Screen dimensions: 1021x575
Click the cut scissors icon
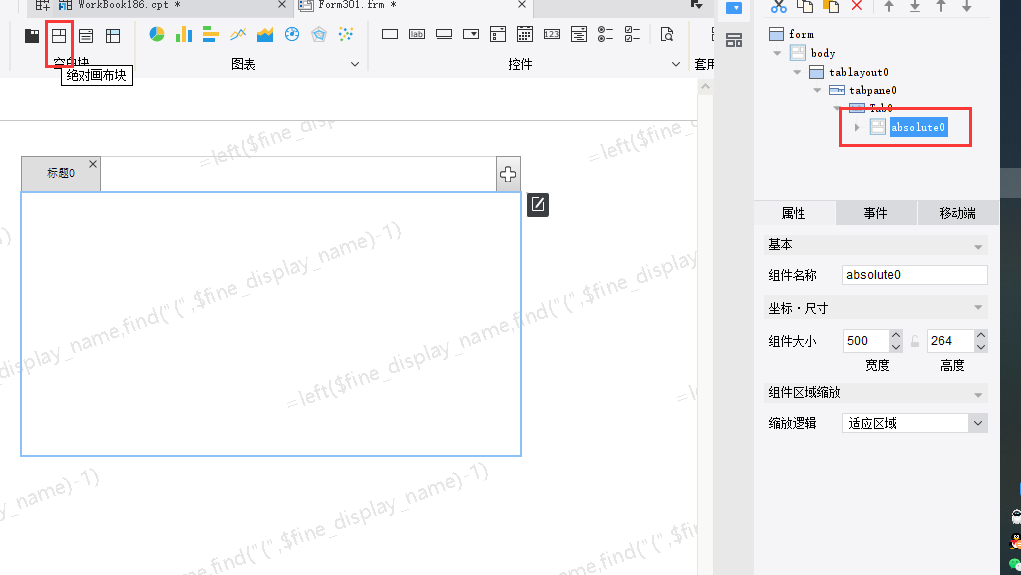coord(779,7)
